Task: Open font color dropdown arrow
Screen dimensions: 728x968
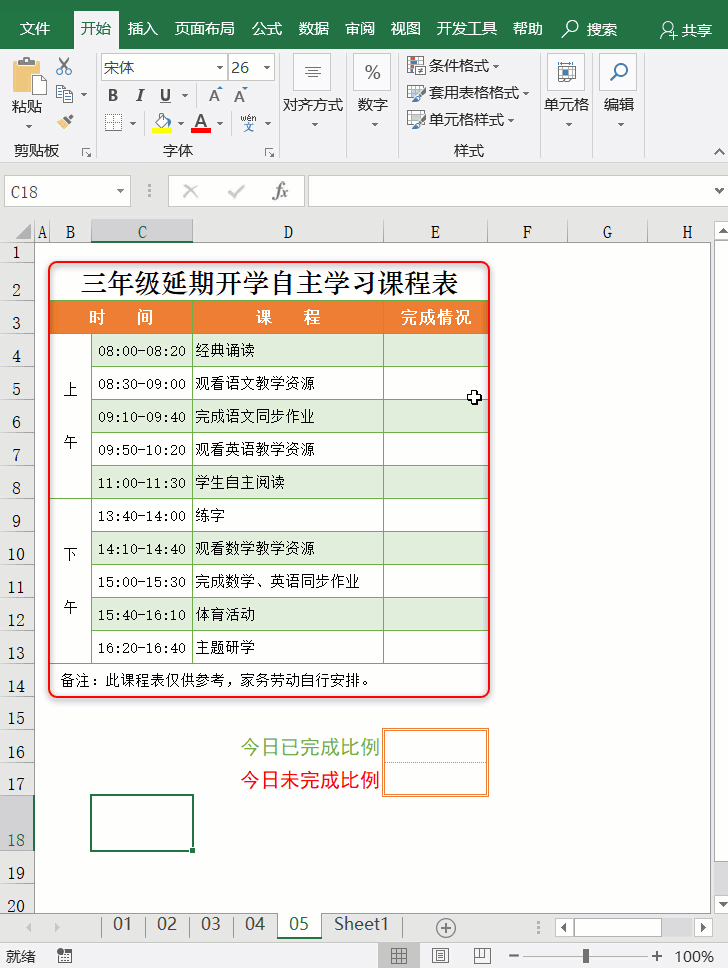Action: click(219, 123)
